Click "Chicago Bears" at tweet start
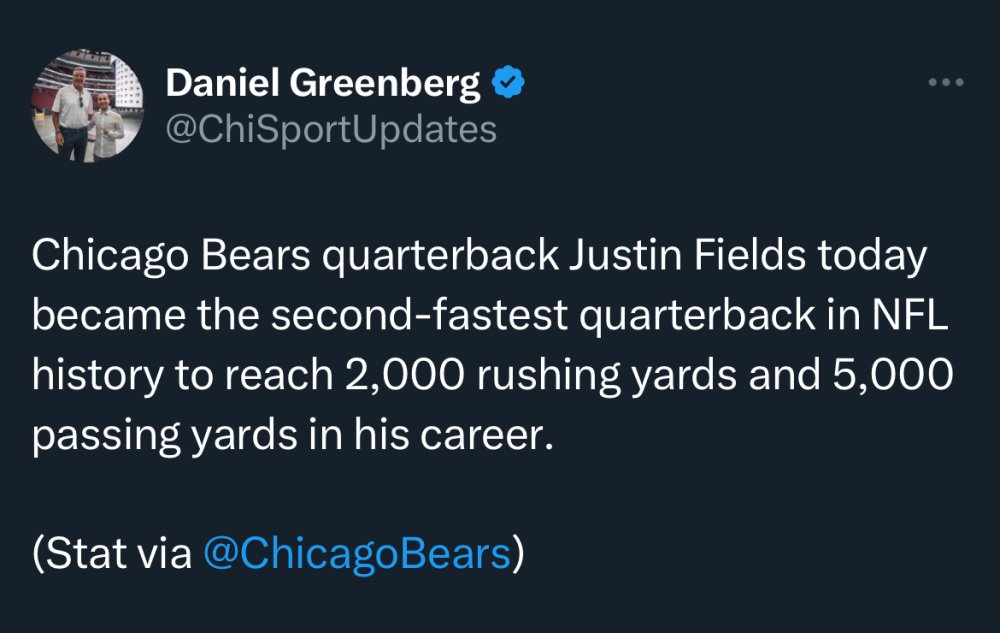The width and height of the screenshot is (1000, 633). (171, 256)
